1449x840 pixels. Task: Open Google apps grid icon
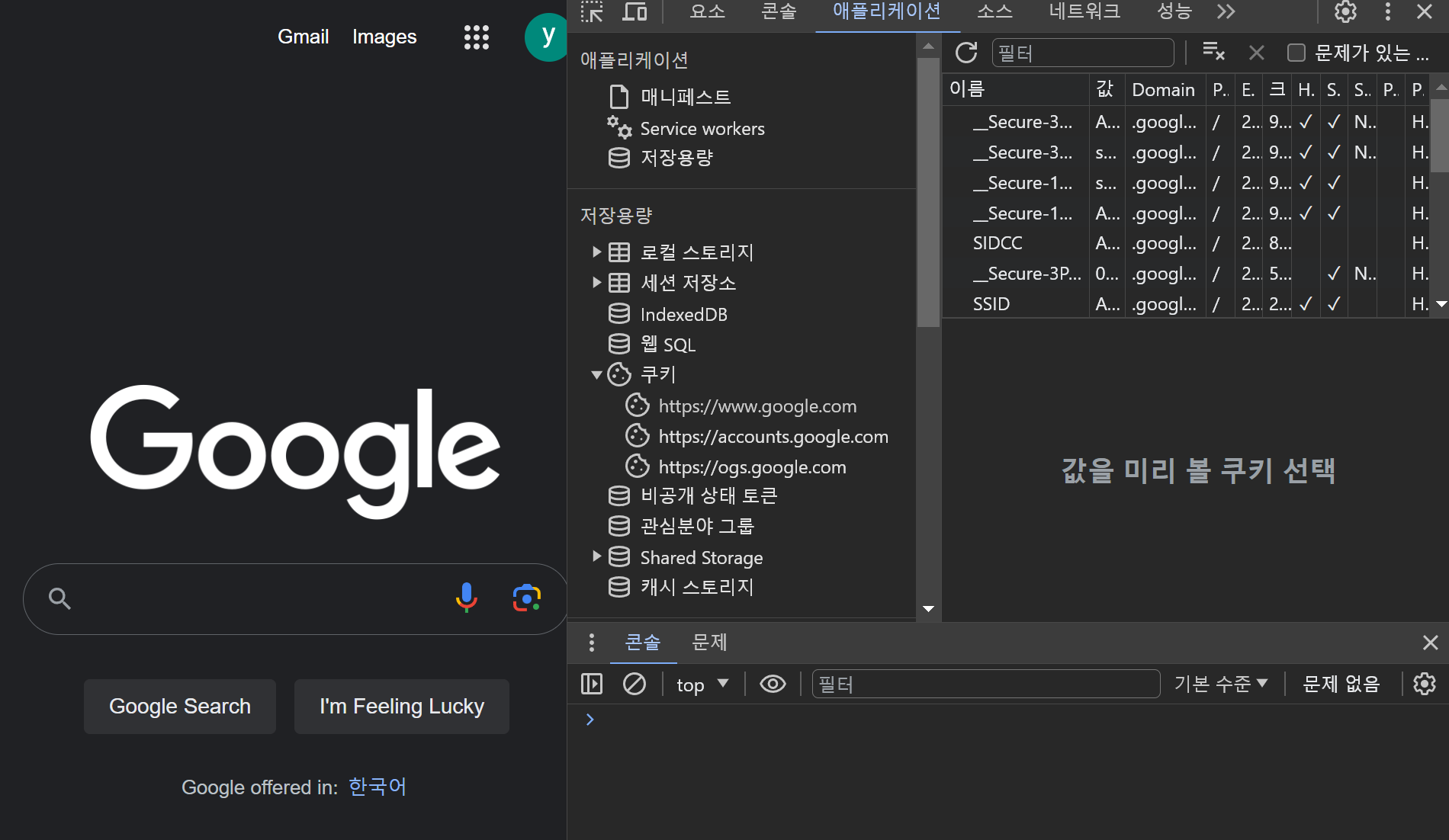[x=477, y=37]
